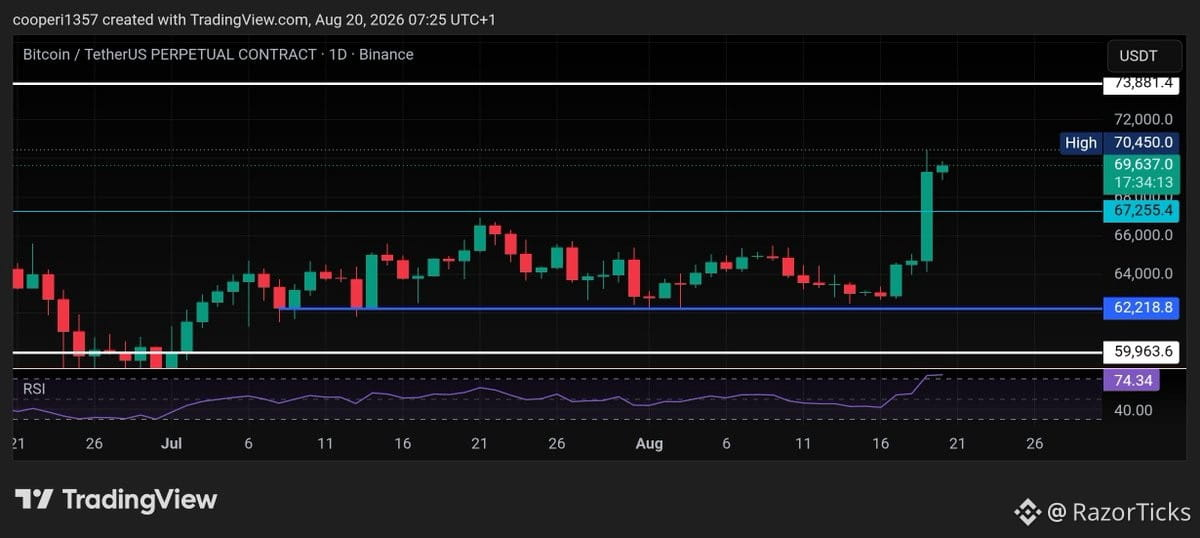Click the 17:34:13 countdown timer
The height and width of the screenshot is (538, 1200).
[x=1141, y=183]
